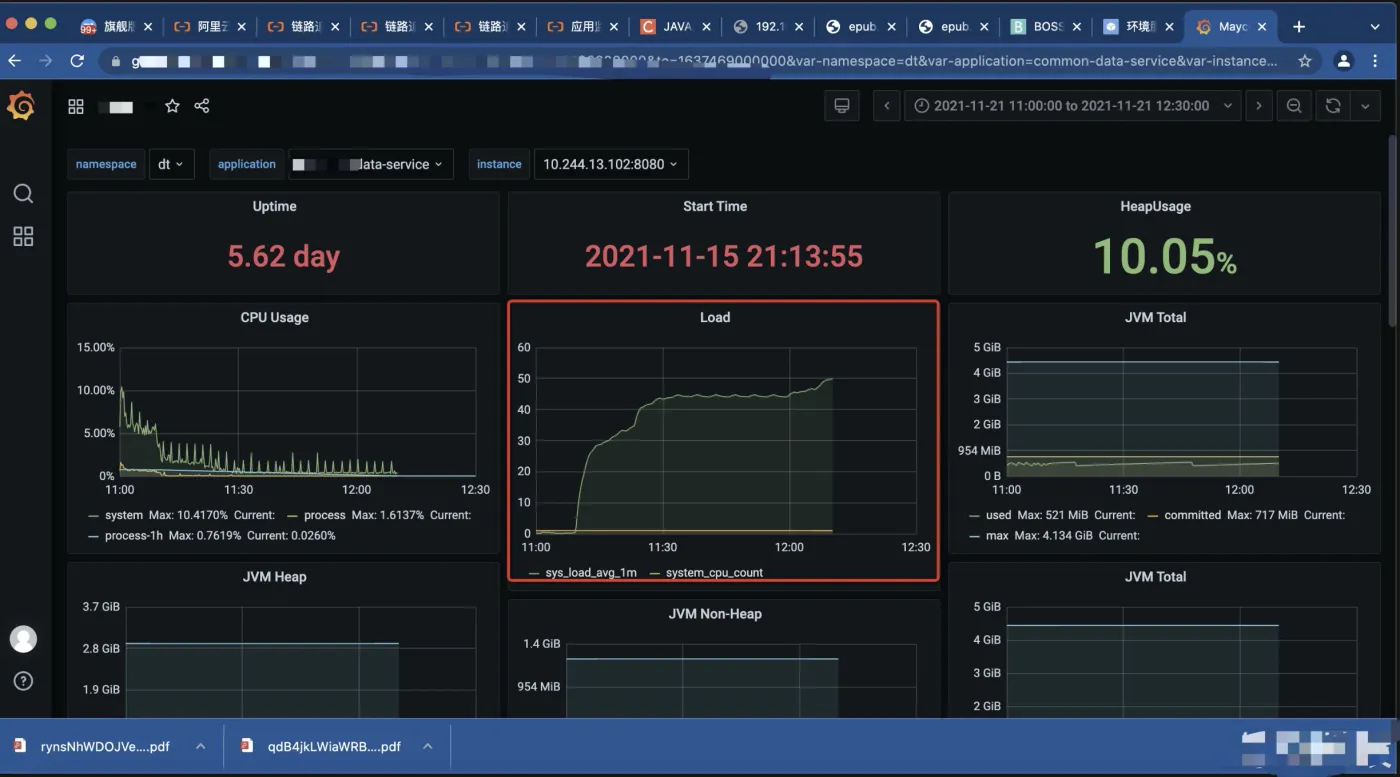The height and width of the screenshot is (777, 1400).
Task: Expand options for qdB4jkLWiaWRB download
Action: [427, 746]
